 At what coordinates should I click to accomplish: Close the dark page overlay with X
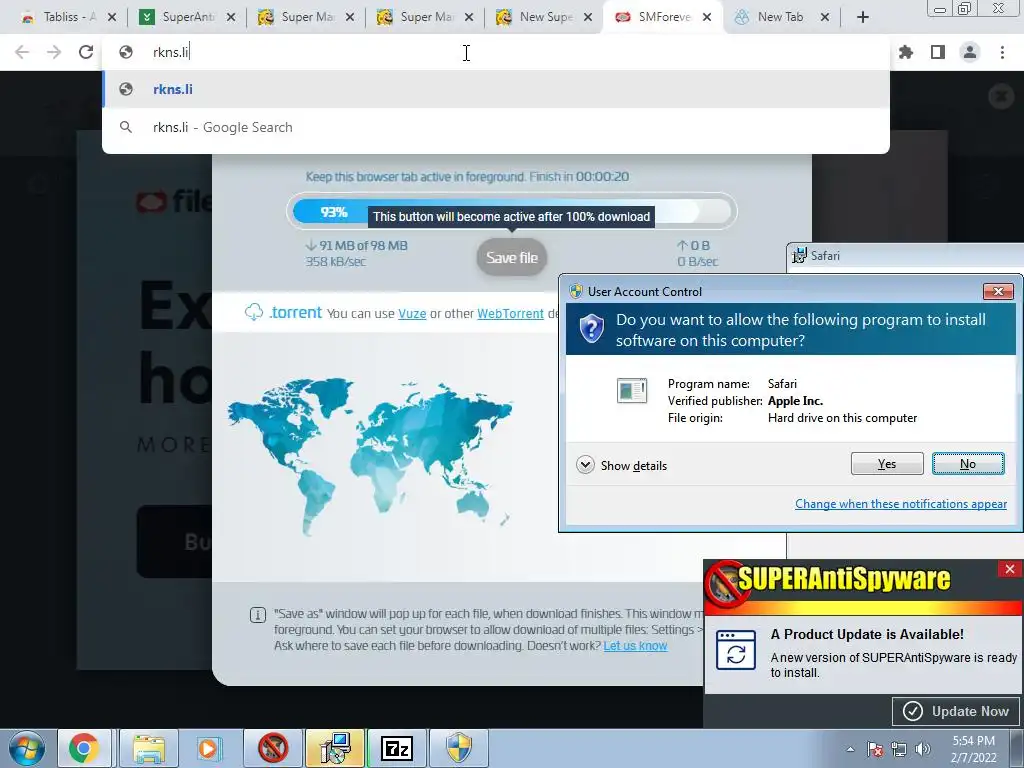[1000, 97]
